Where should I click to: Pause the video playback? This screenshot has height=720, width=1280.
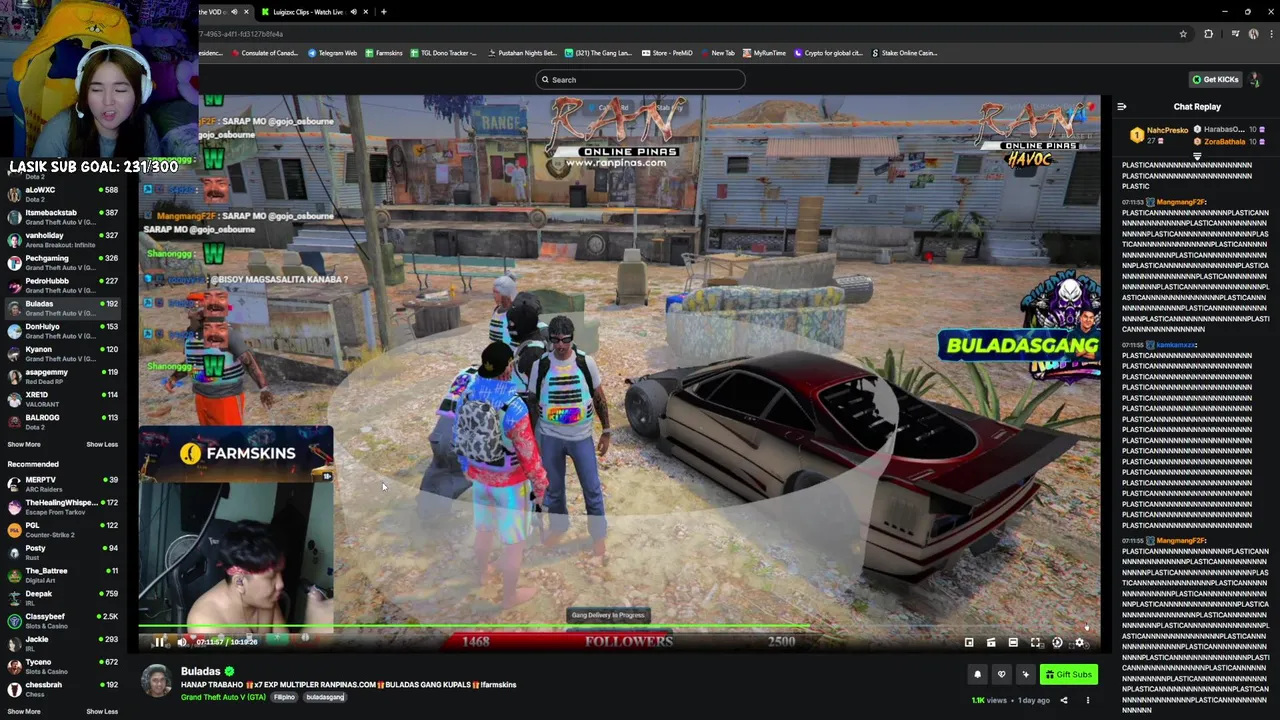click(x=159, y=642)
